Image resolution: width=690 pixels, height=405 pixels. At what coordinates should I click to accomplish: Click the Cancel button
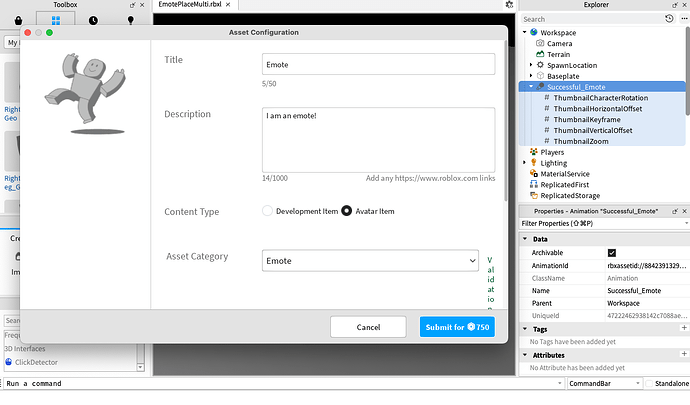[x=368, y=327]
